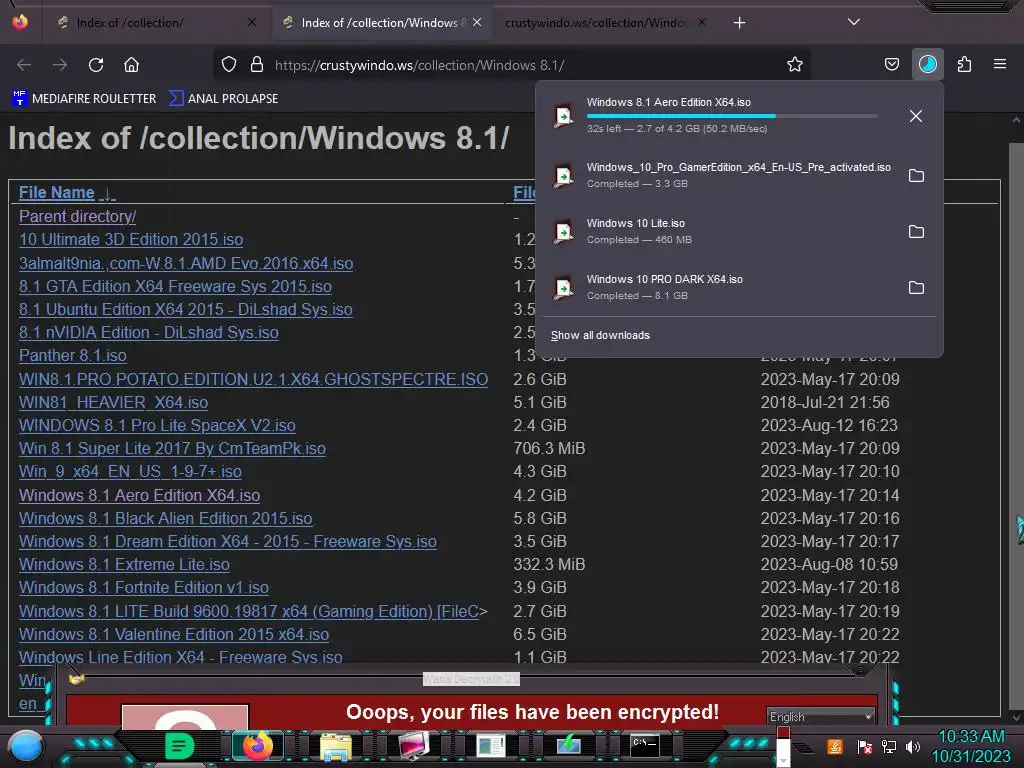Click the Aero Edition download progress bar
Screen dimensions: 1024x768
(731, 116)
